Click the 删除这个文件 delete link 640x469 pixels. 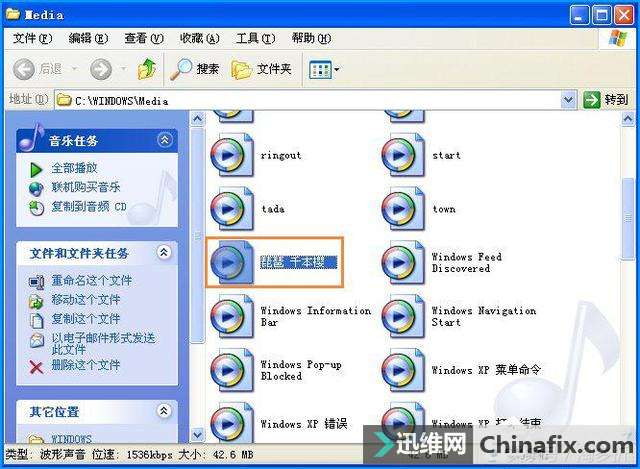pos(85,365)
